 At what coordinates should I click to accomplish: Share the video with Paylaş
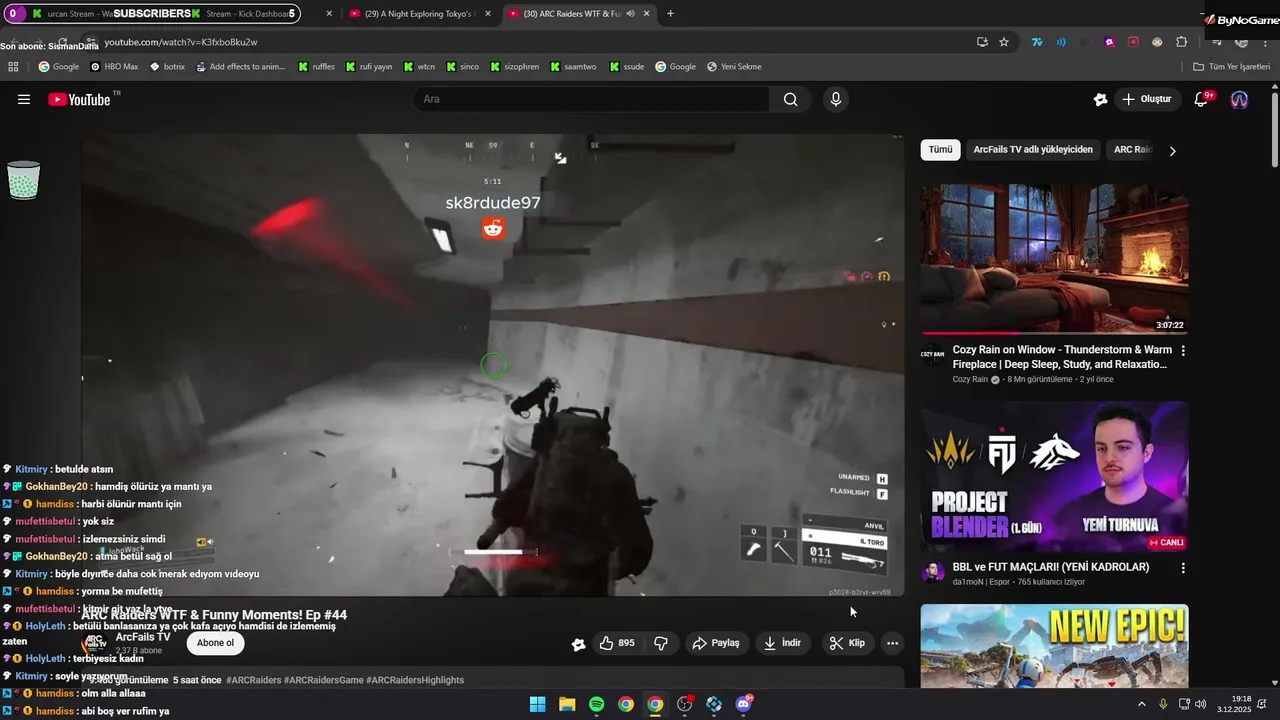click(x=715, y=643)
